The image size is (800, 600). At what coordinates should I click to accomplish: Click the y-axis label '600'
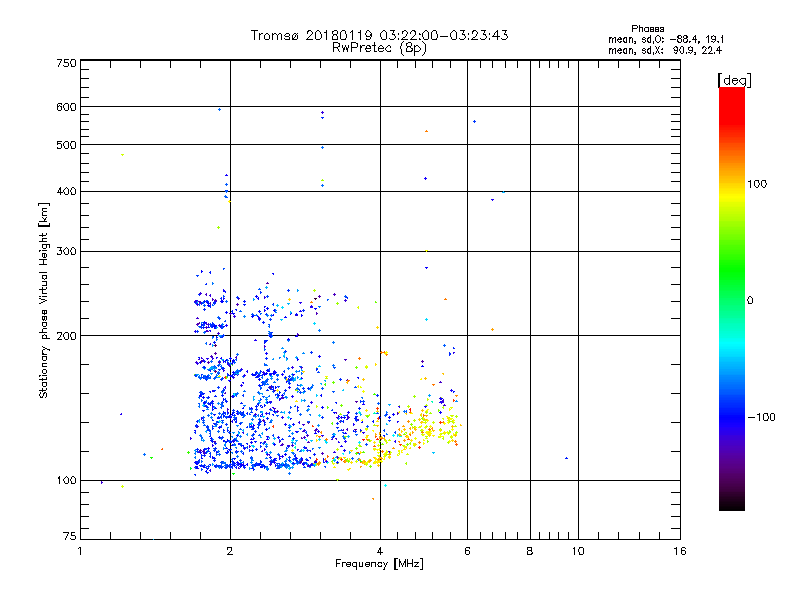click(67, 107)
